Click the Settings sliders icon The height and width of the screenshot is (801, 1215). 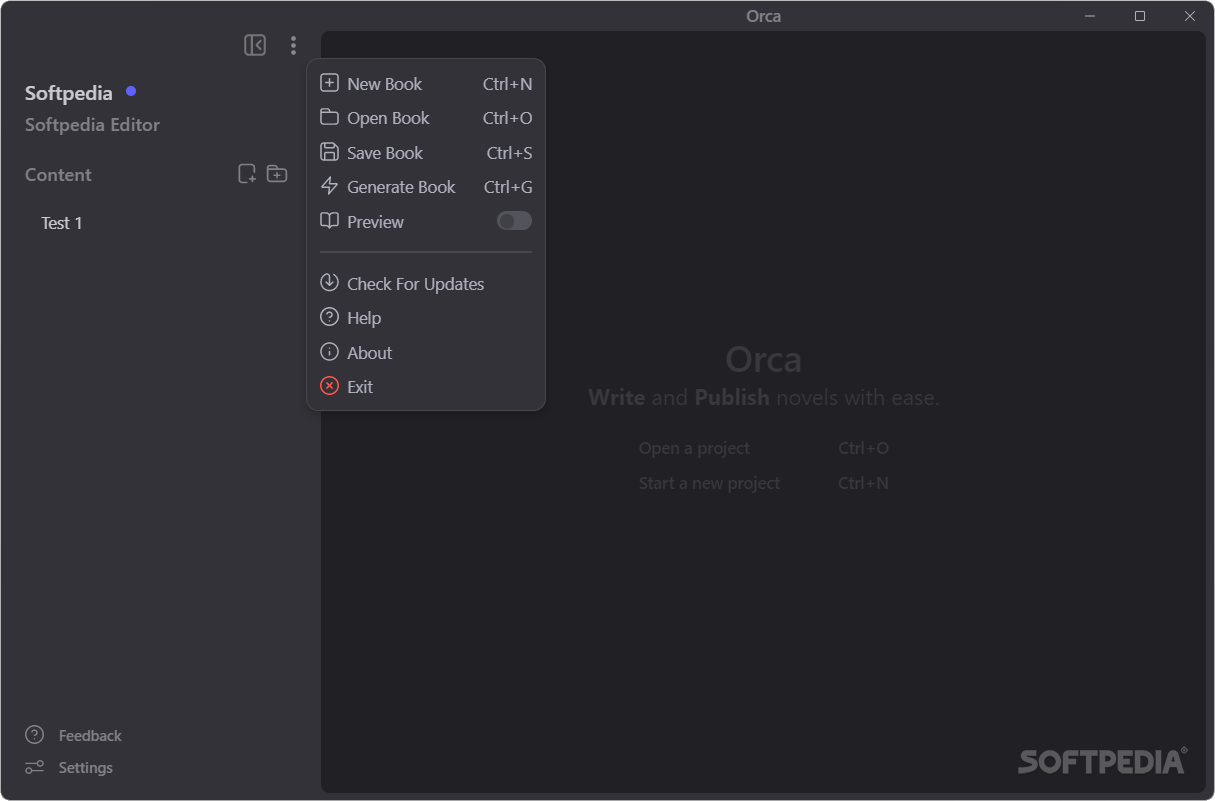[35, 767]
